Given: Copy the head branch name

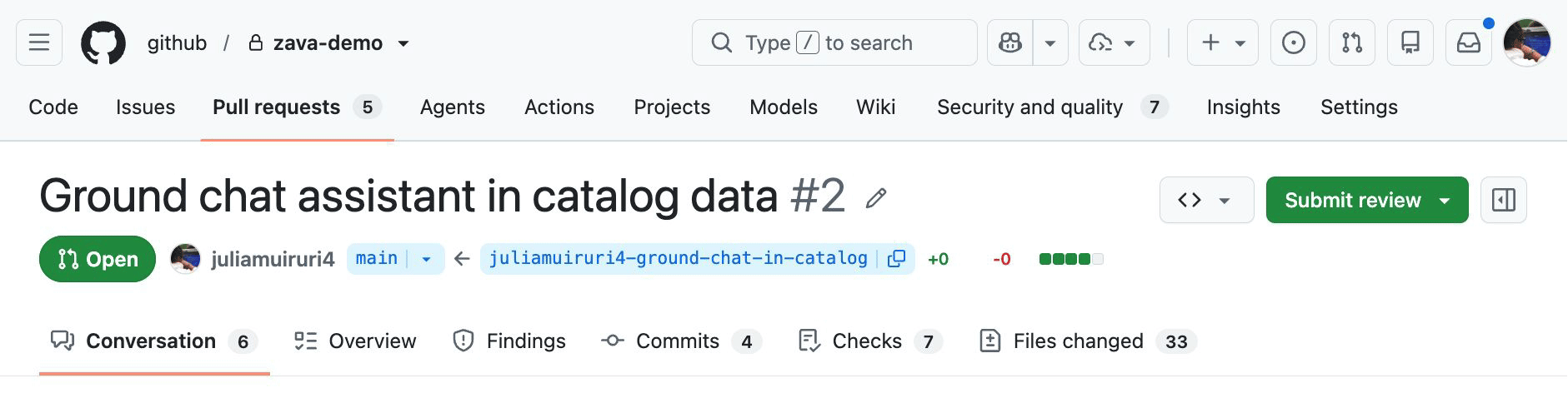Looking at the screenshot, I should coord(897,259).
